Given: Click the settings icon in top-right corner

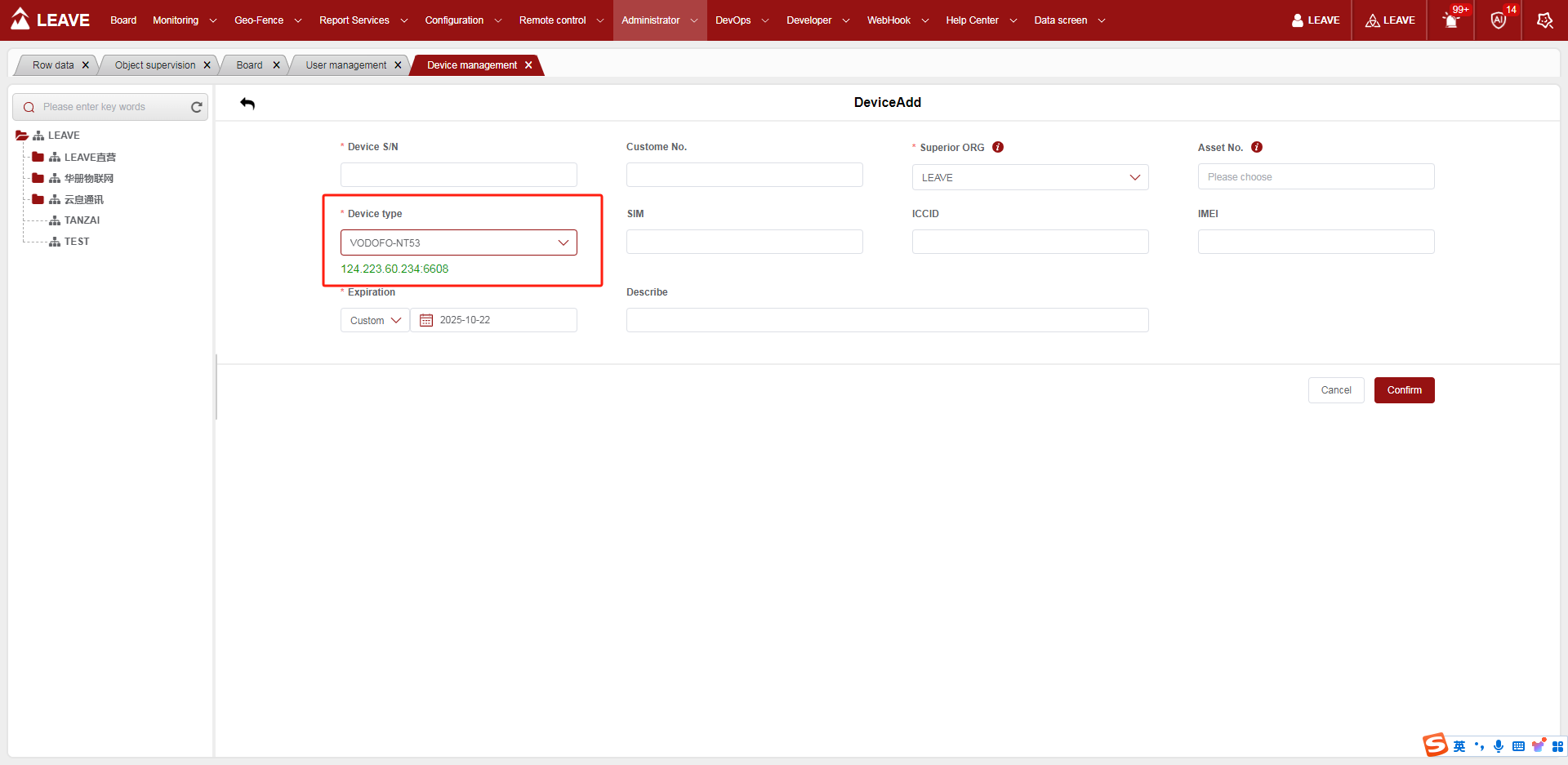Looking at the screenshot, I should pos(1544,20).
